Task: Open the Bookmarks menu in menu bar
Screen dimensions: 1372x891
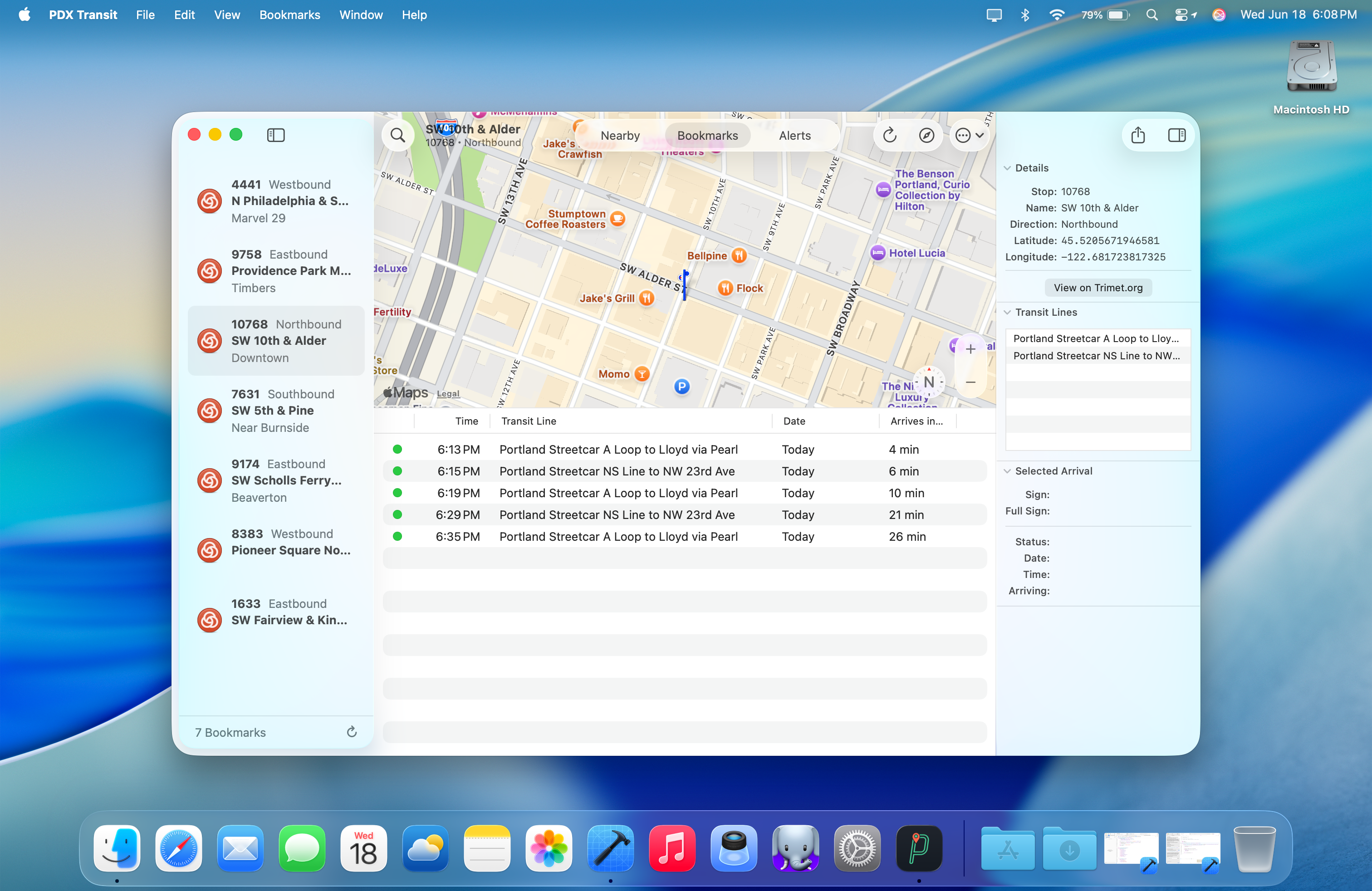Action: [289, 15]
